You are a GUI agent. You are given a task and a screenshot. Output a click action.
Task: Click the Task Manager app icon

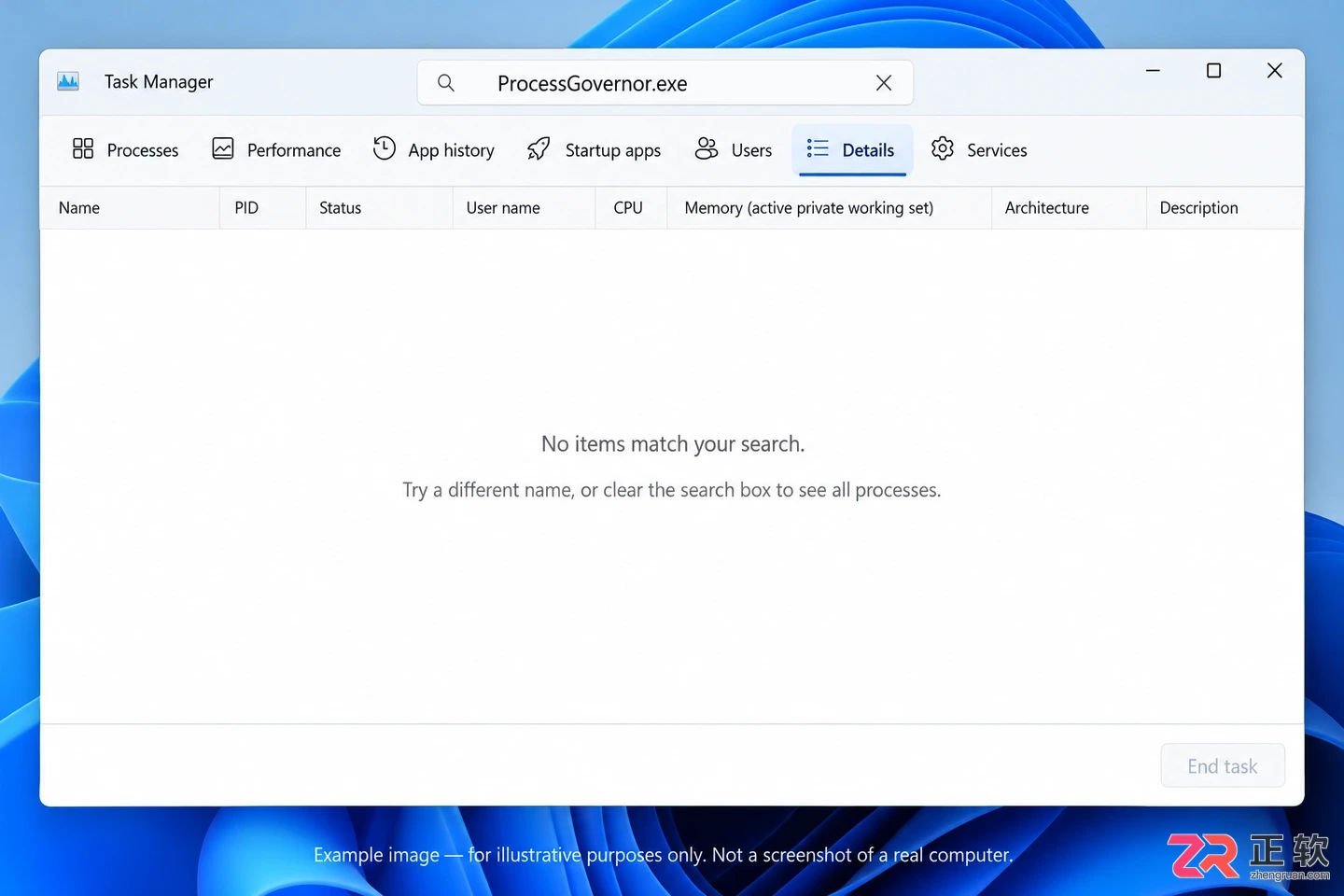coord(68,81)
